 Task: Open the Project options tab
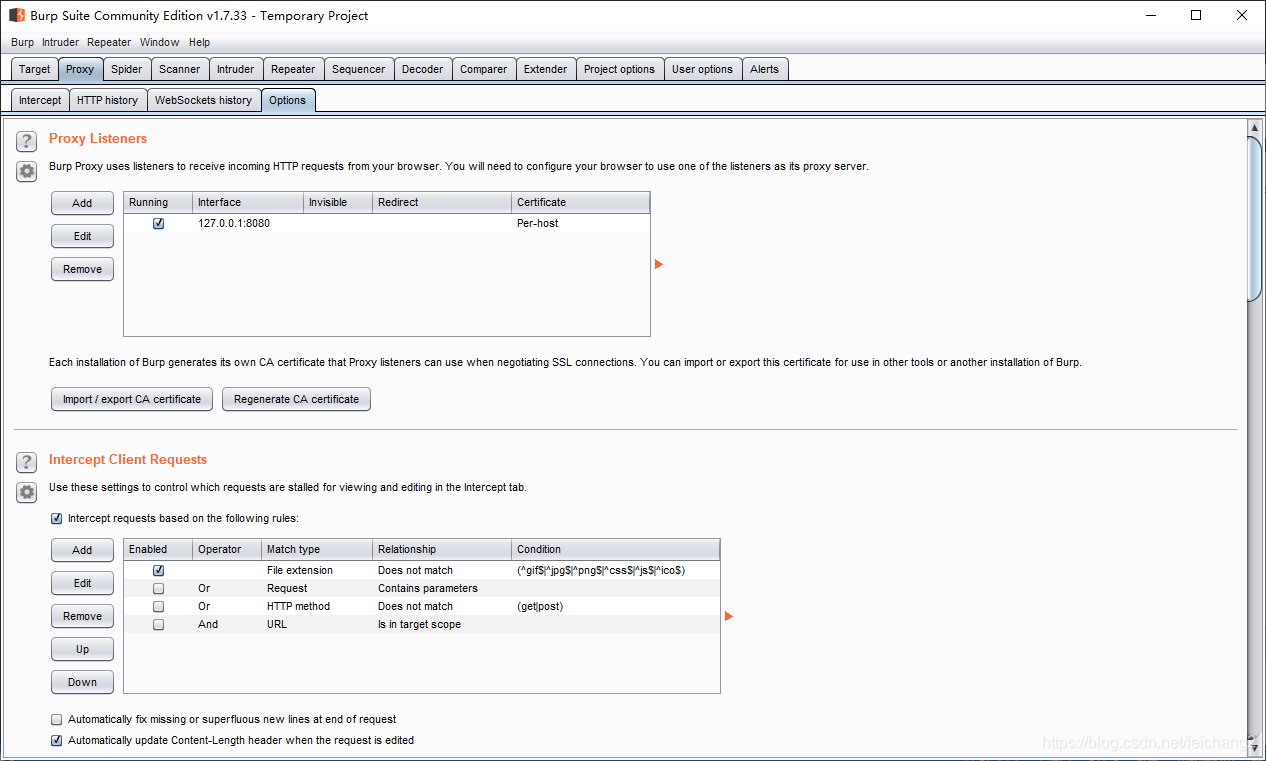[x=620, y=69]
